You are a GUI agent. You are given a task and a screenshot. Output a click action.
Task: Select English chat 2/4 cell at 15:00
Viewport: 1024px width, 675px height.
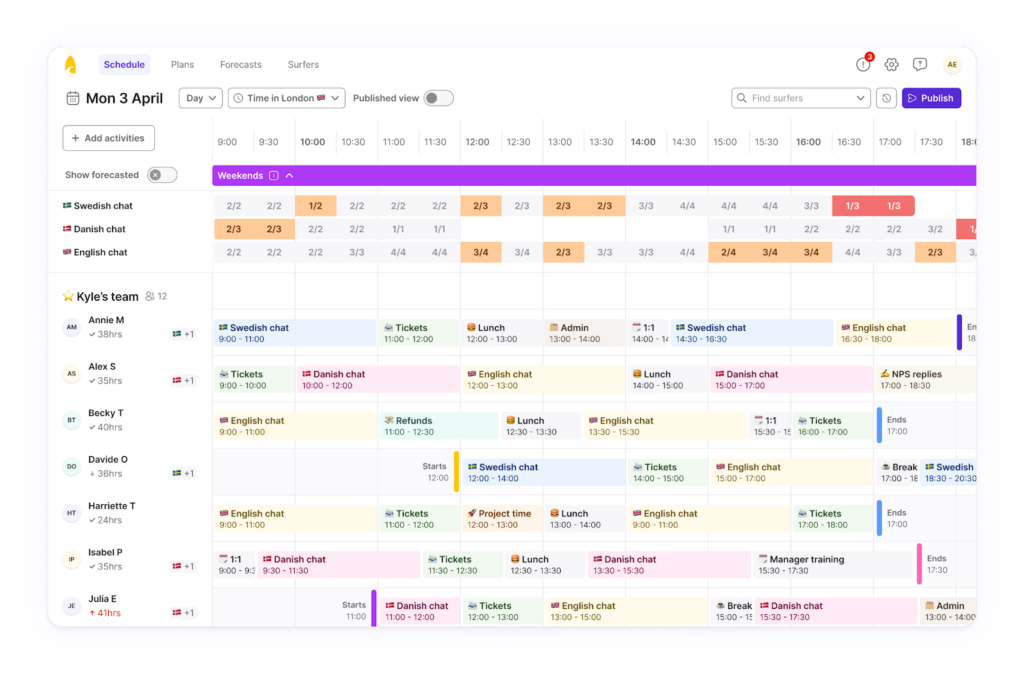point(729,252)
